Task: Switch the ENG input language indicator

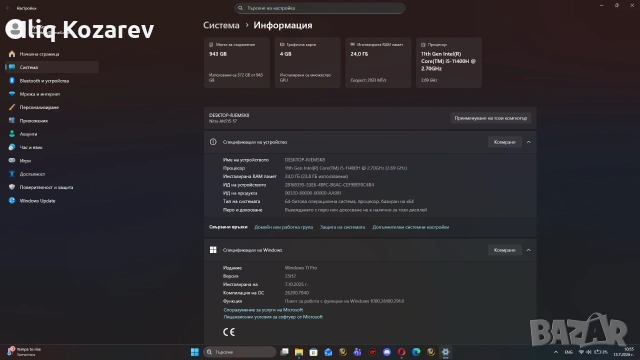Action: point(569,352)
